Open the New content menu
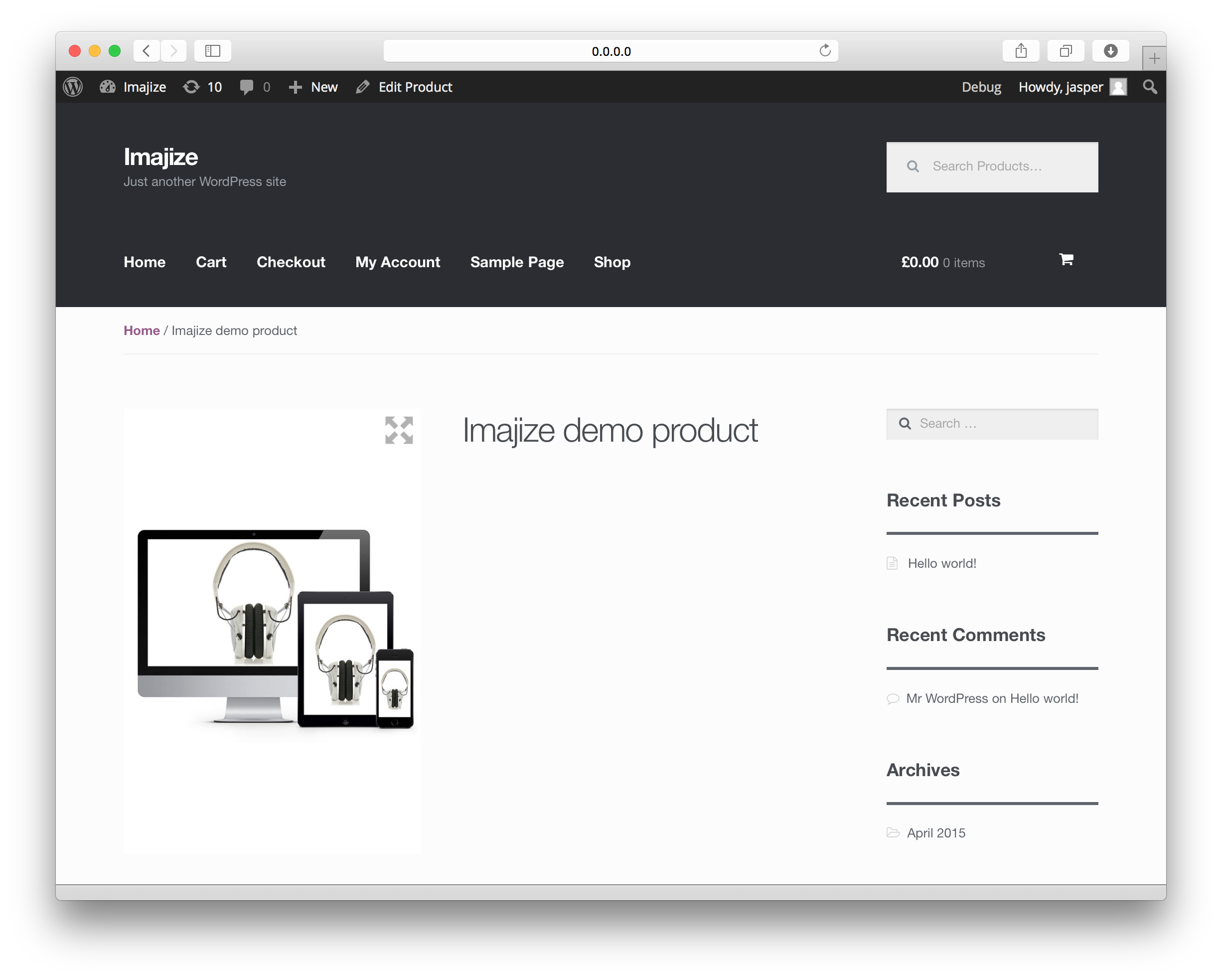The image size is (1222, 980). point(313,87)
